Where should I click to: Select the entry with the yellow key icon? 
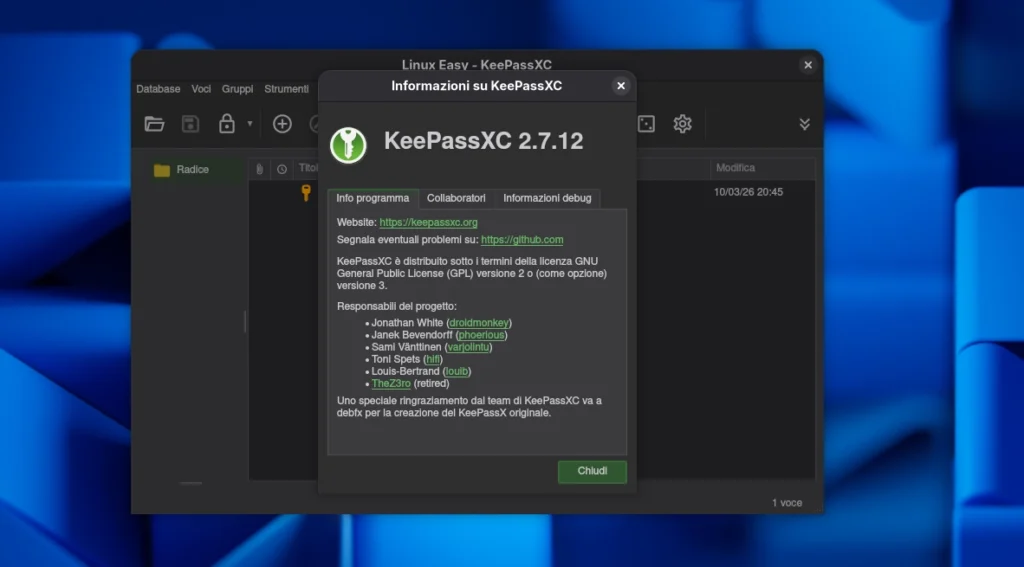pyautogui.click(x=306, y=193)
